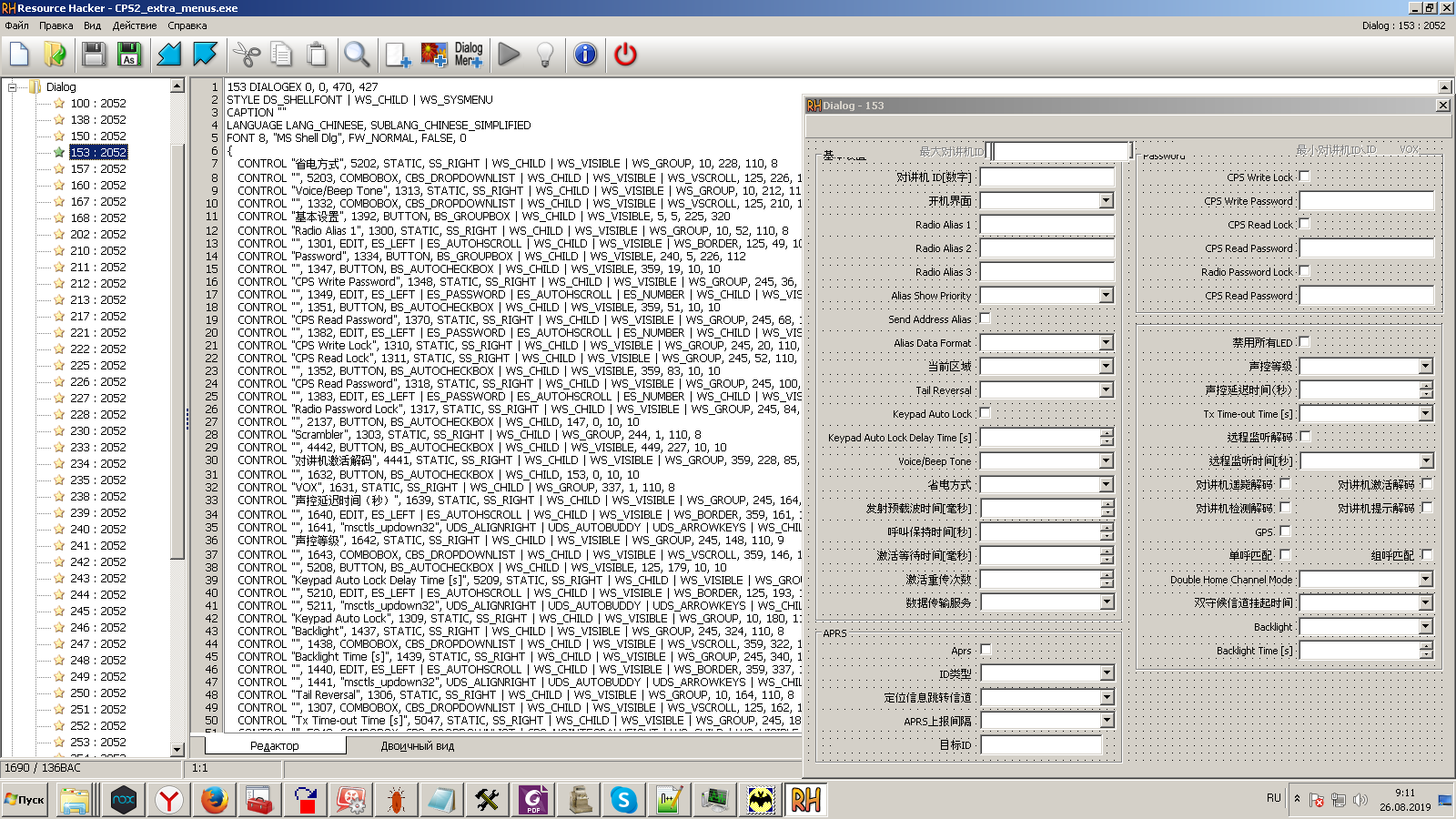
Task: Click the 对讲机 ID[数字] input field
Action: tap(1046, 177)
